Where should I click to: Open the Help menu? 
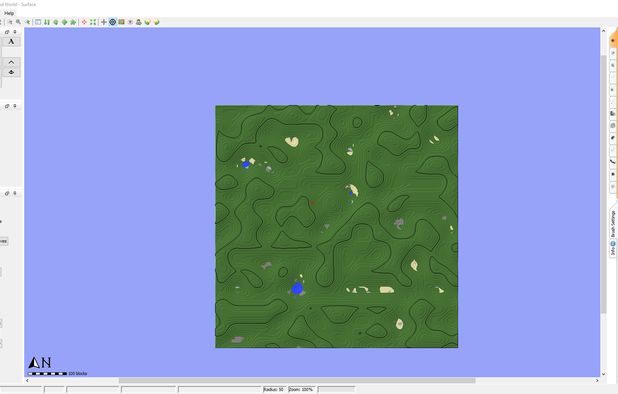9,13
